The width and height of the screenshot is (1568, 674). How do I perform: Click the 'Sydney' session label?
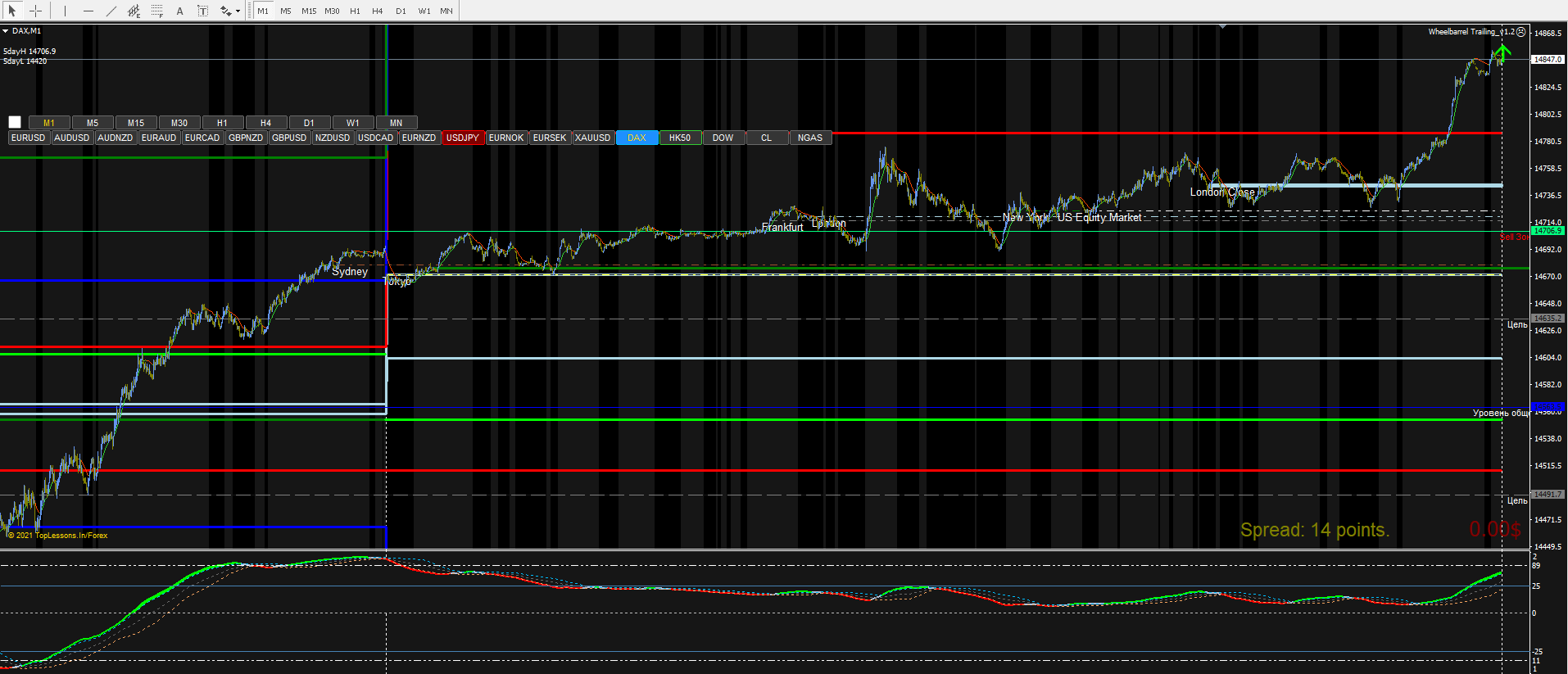tap(350, 272)
